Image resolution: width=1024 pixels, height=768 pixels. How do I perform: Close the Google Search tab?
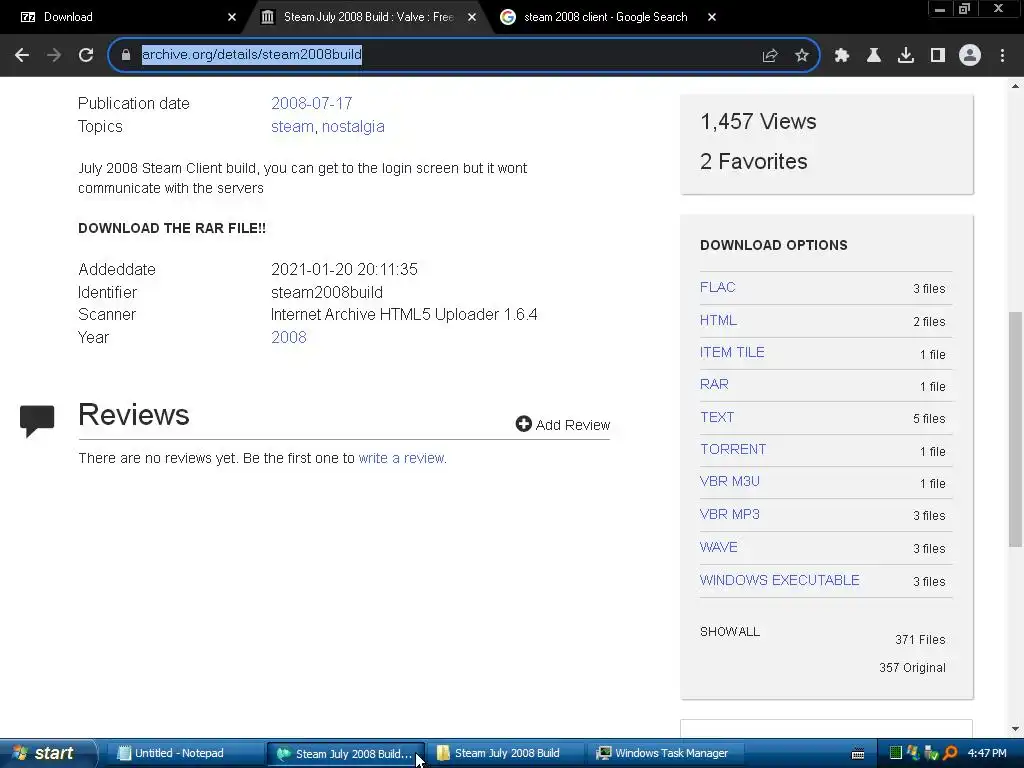coord(712,17)
